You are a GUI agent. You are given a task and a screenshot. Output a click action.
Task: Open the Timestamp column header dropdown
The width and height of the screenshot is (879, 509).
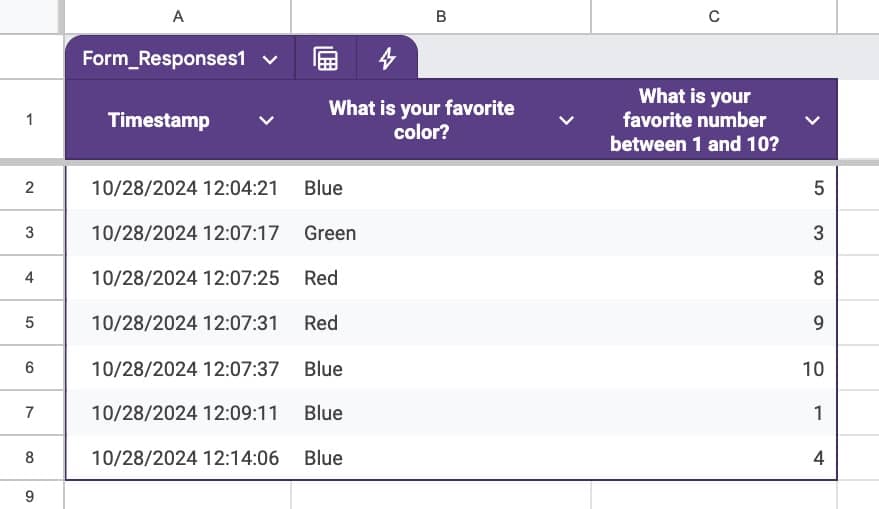click(x=266, y=120)
